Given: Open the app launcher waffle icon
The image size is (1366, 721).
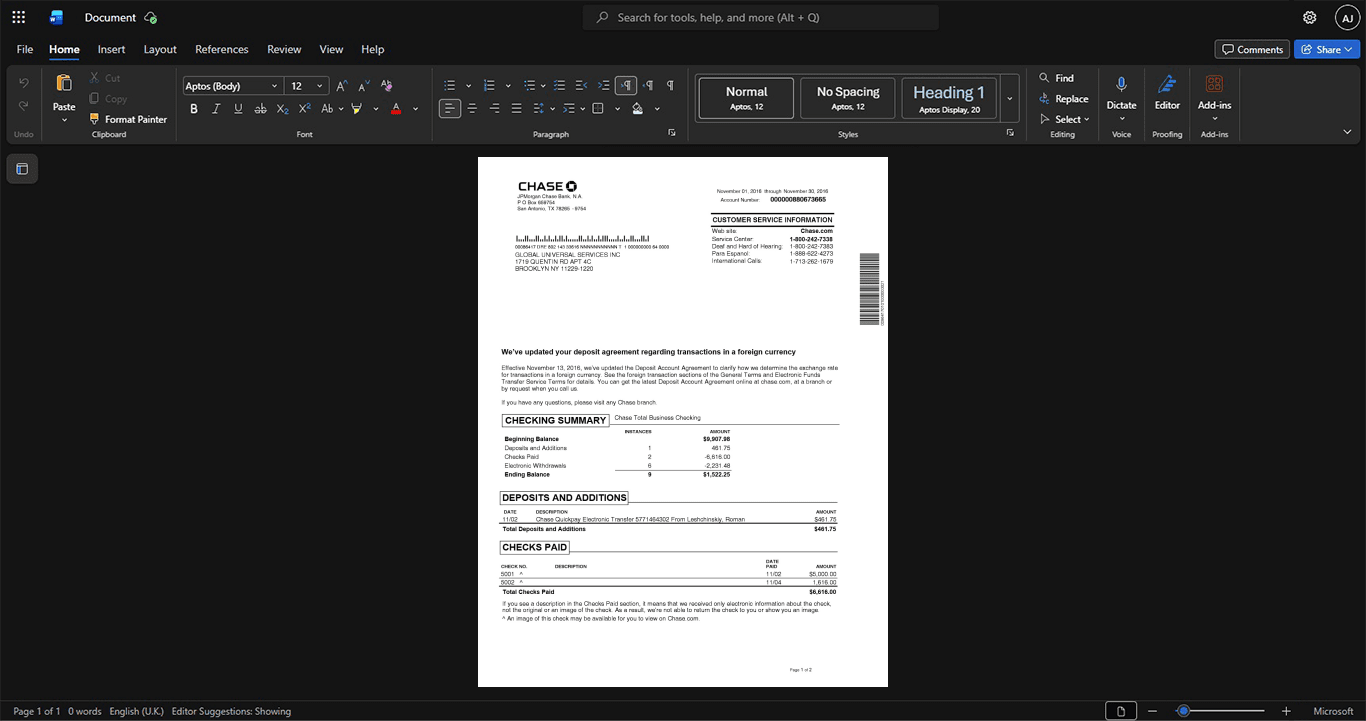Looking at the screenshot, I should (x=18, y=17).
